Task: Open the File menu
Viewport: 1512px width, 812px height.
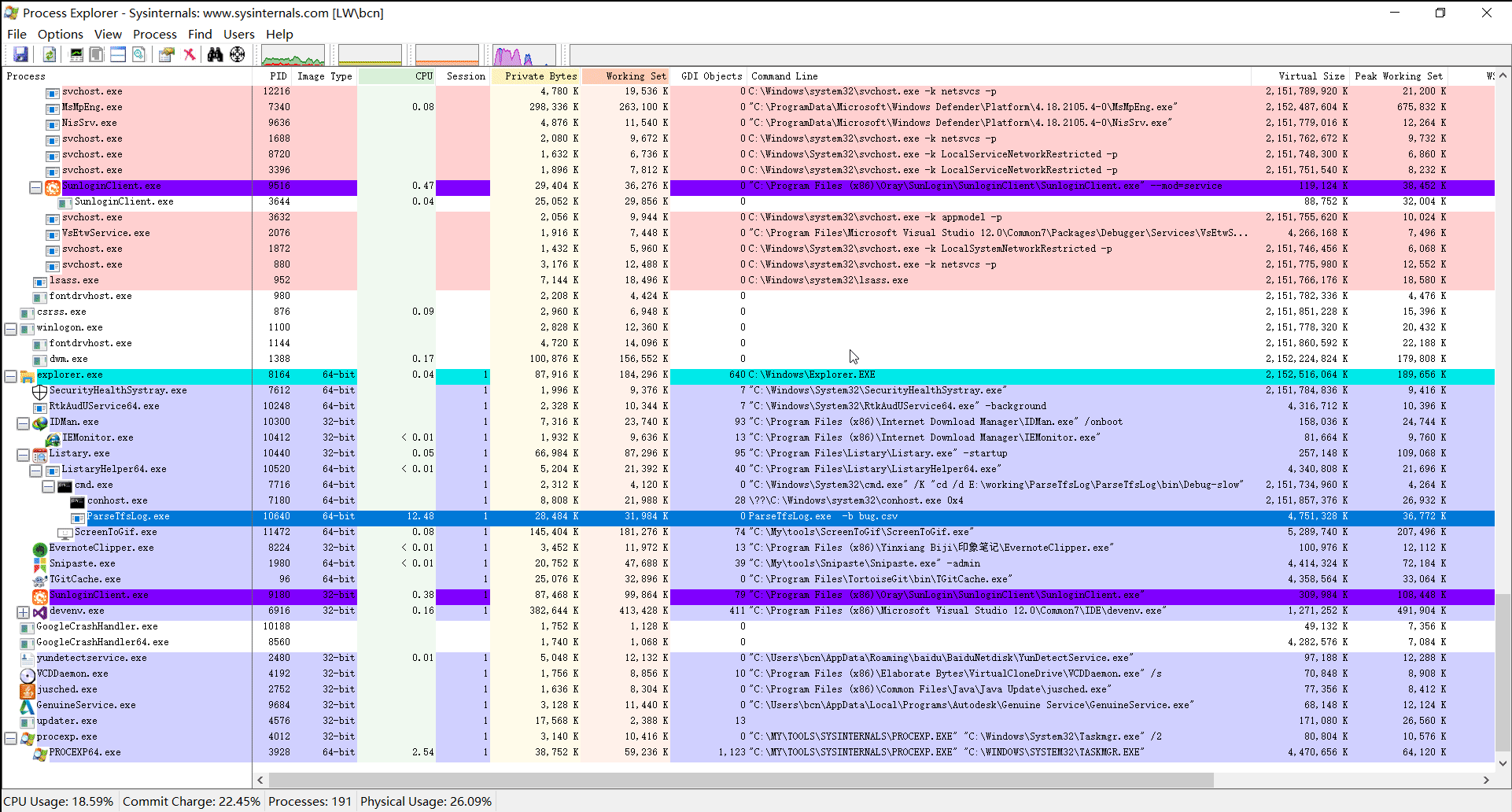Action: click(17, 34)
